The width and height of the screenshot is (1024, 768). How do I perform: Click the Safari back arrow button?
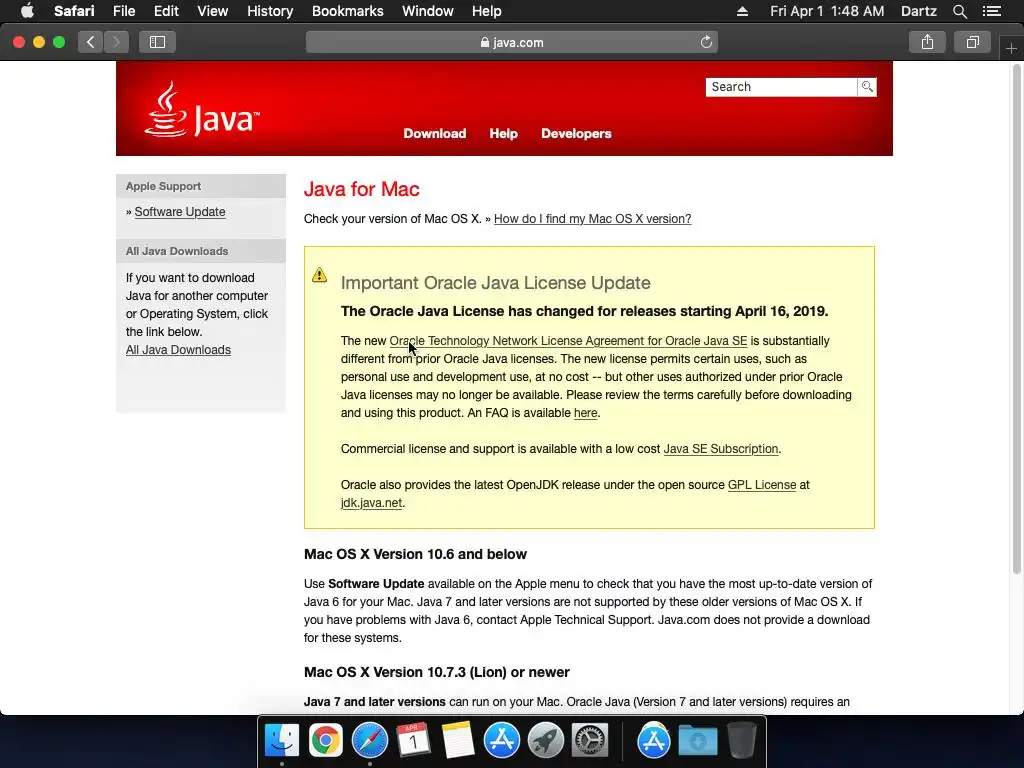point(91,42)
